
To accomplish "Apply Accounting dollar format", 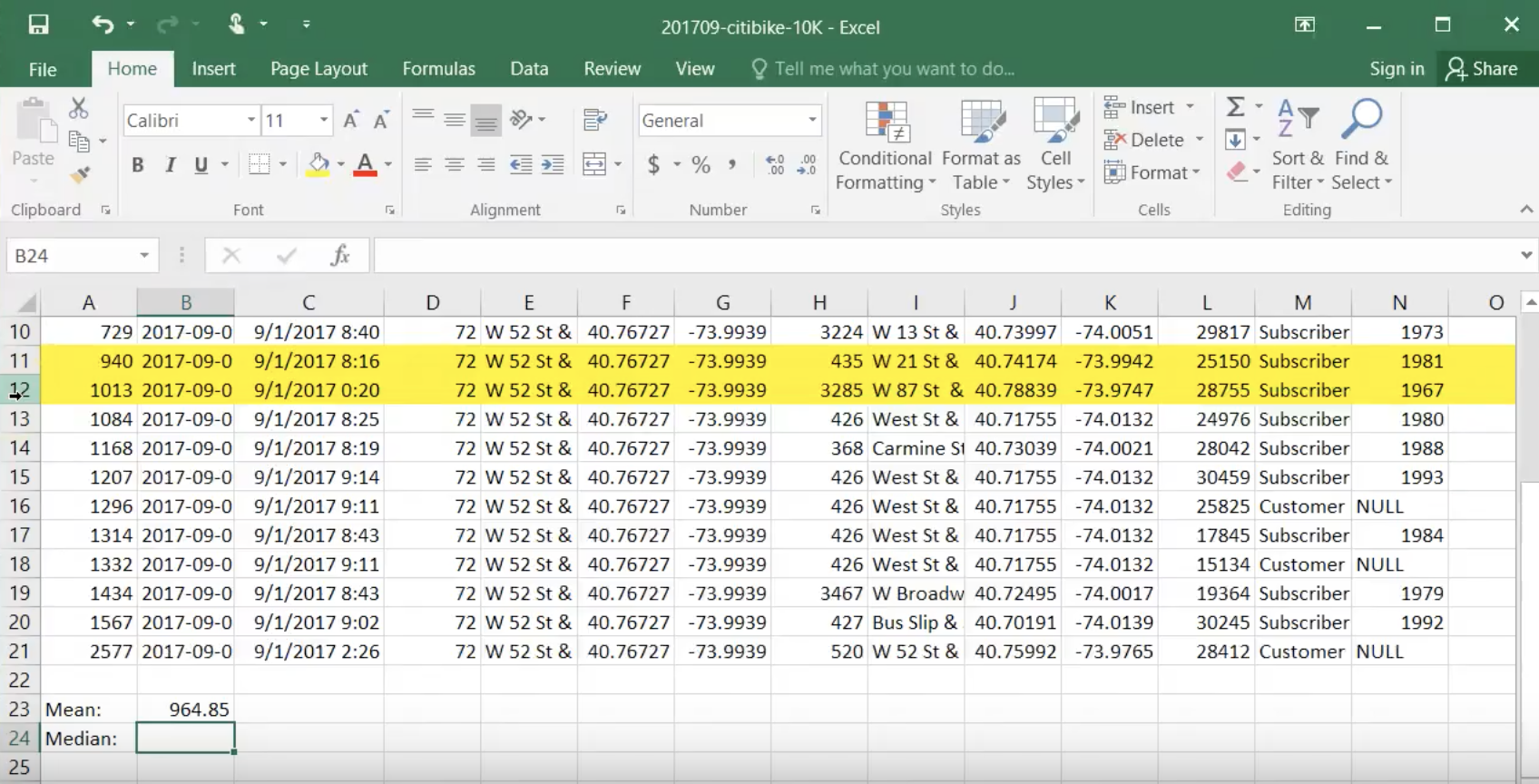I will coord(653,164).
